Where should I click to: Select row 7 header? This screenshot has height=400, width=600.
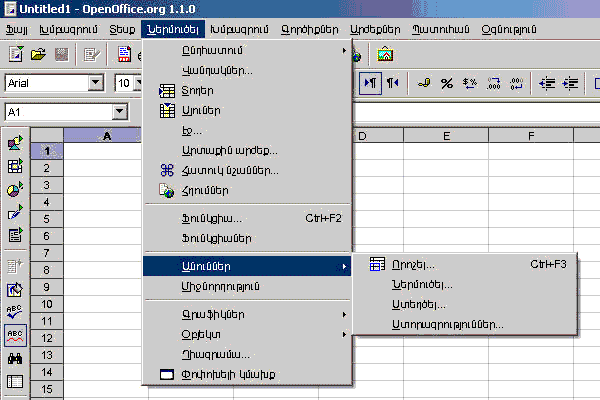47,253
